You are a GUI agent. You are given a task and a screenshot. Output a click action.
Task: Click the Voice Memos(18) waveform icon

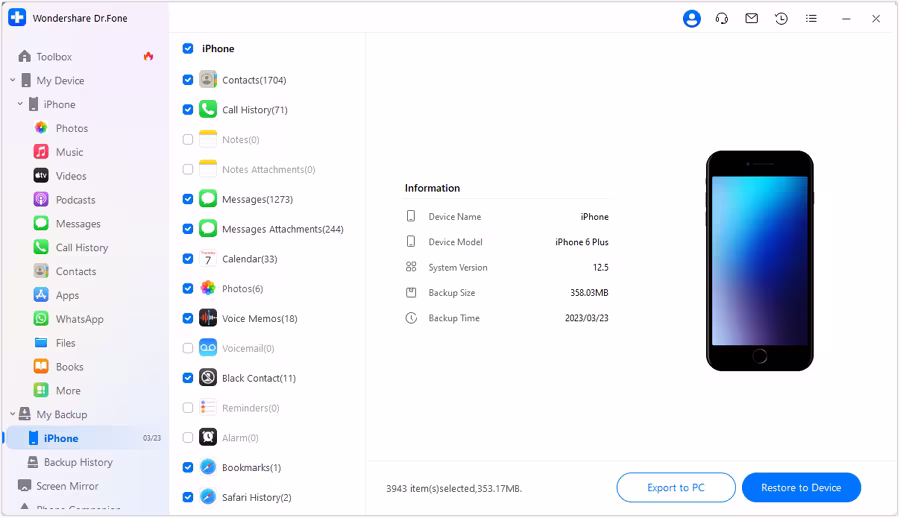(x=208, y=318)
